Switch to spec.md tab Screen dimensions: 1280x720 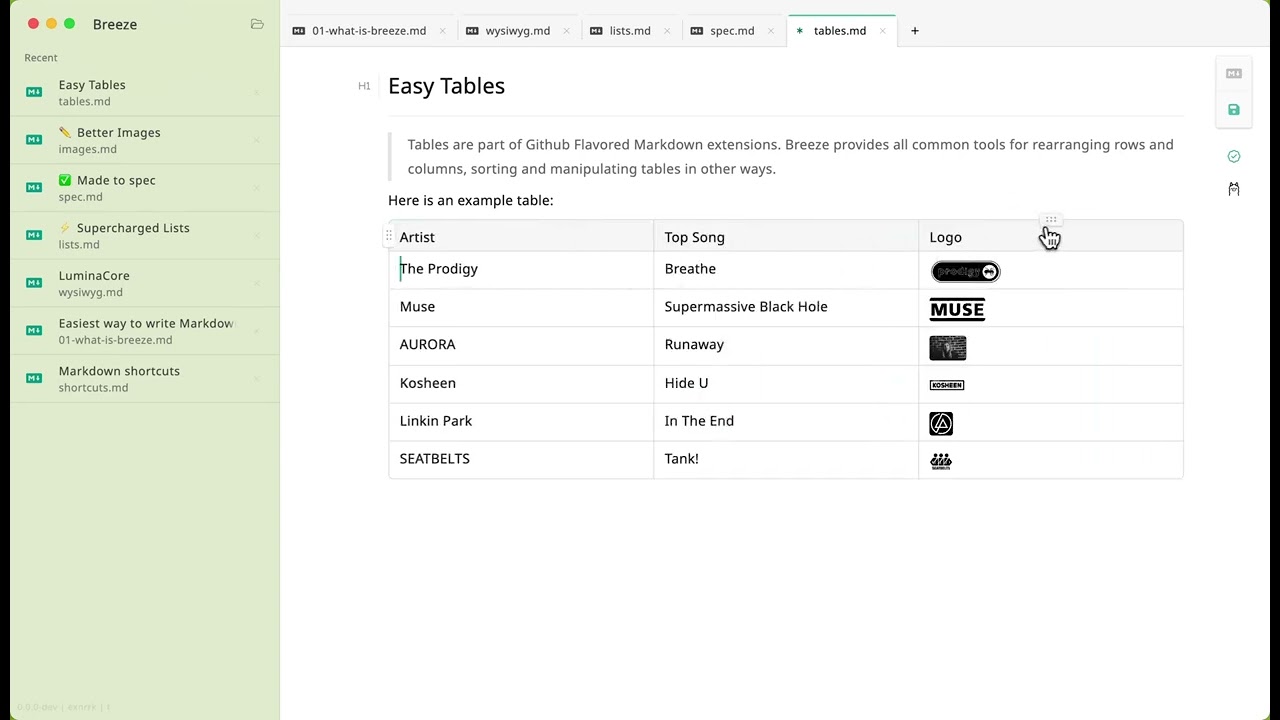click(x=732, y=31)
